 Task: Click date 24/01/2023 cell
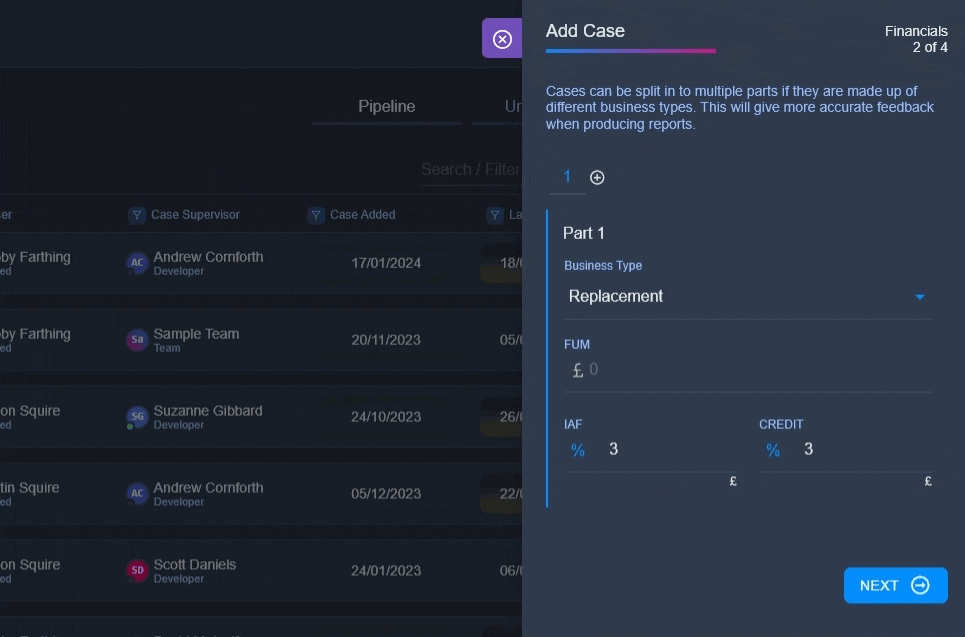click(x=386, y=571)
